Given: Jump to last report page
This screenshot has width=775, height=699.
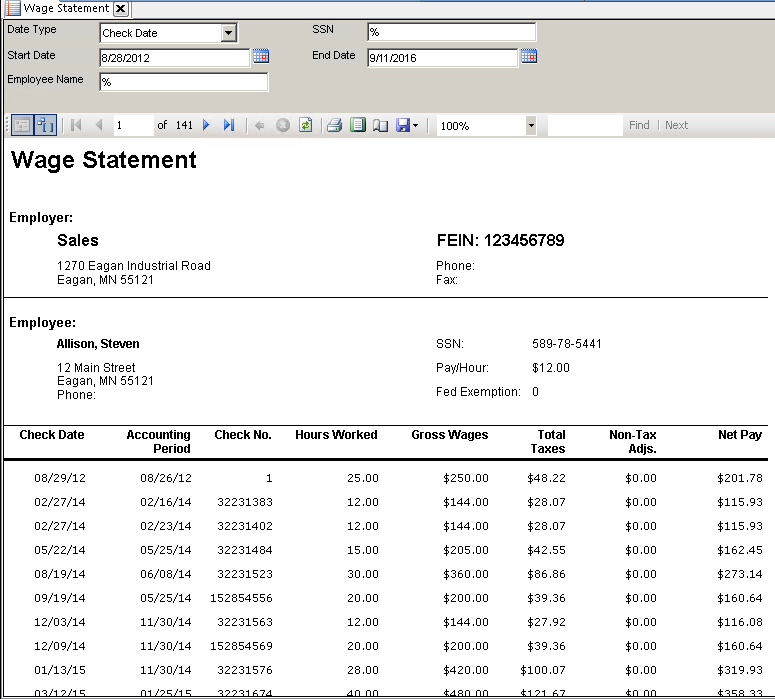Looking at the screenshot, I should point(228,125).
